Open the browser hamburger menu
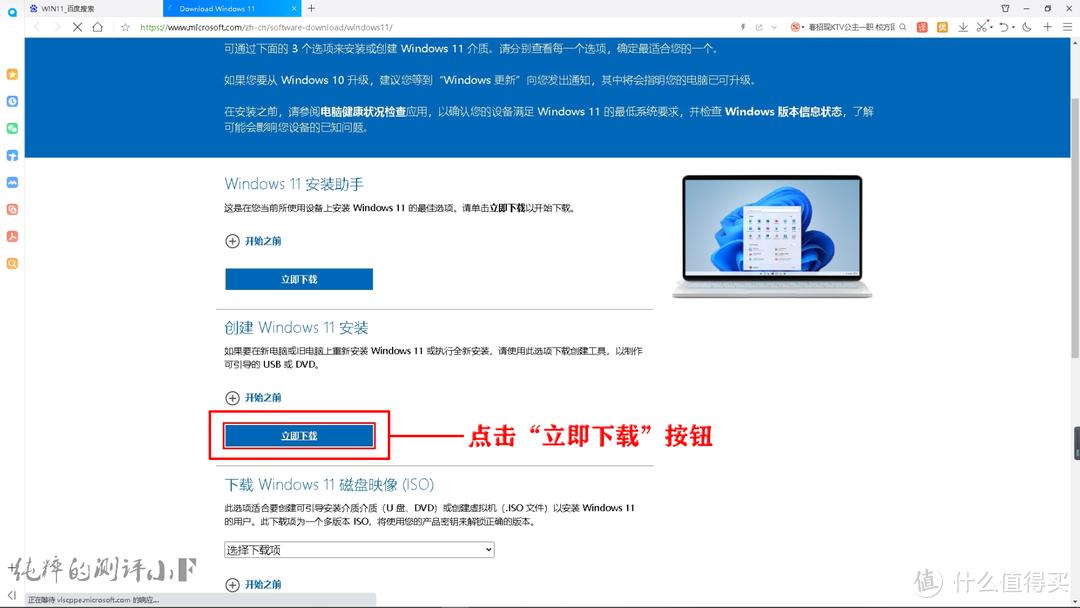The height and width of the screenshot is (608, 1080). pos(1067,27)
